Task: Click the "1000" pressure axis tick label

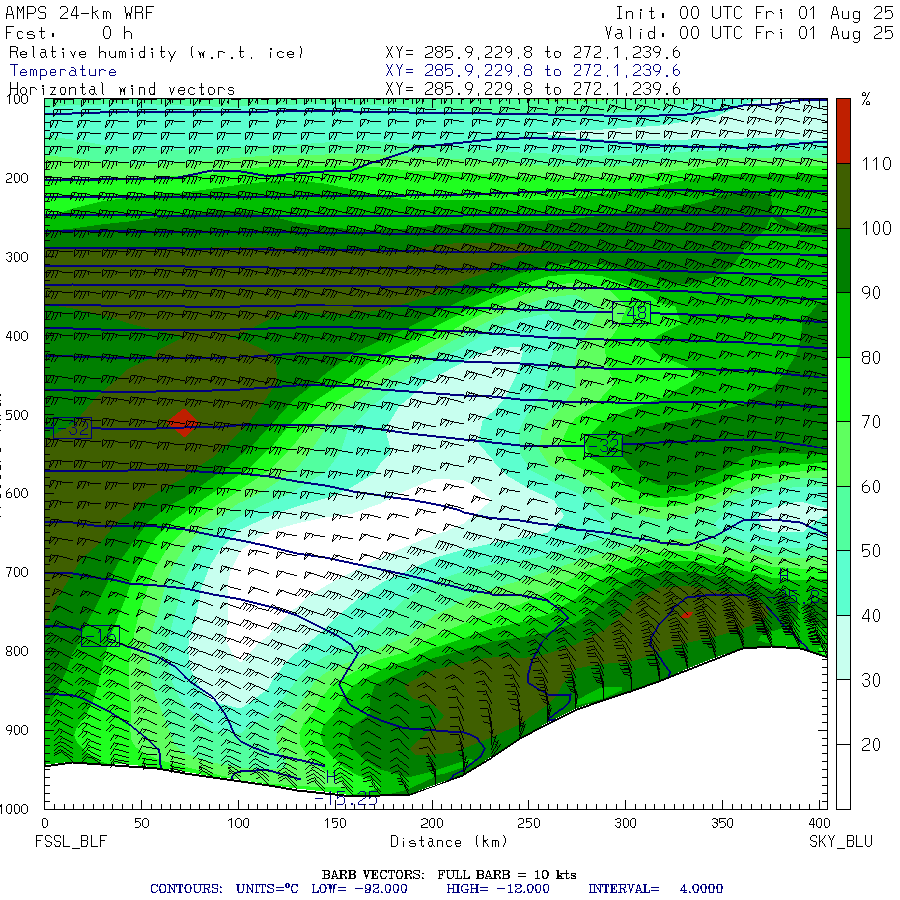Action: click(14, 809)
